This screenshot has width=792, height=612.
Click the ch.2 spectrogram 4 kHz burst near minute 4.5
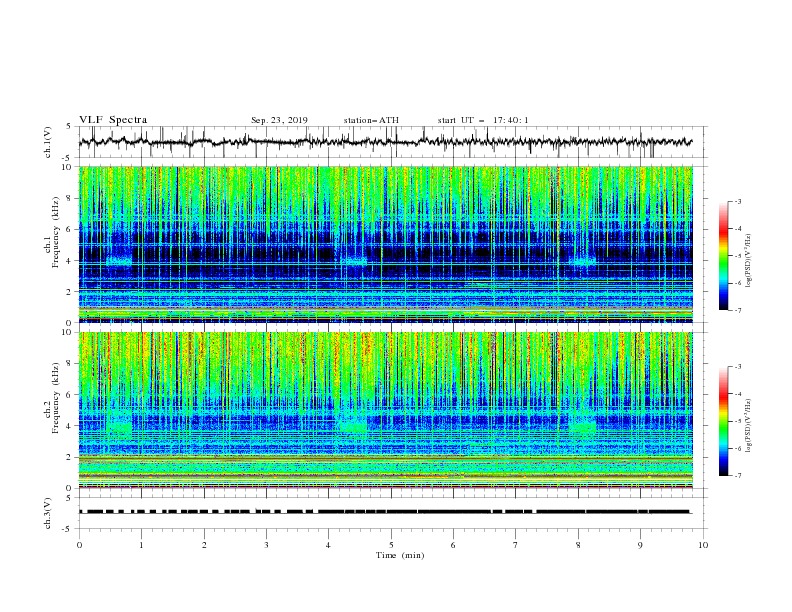[x=352, y=426]
